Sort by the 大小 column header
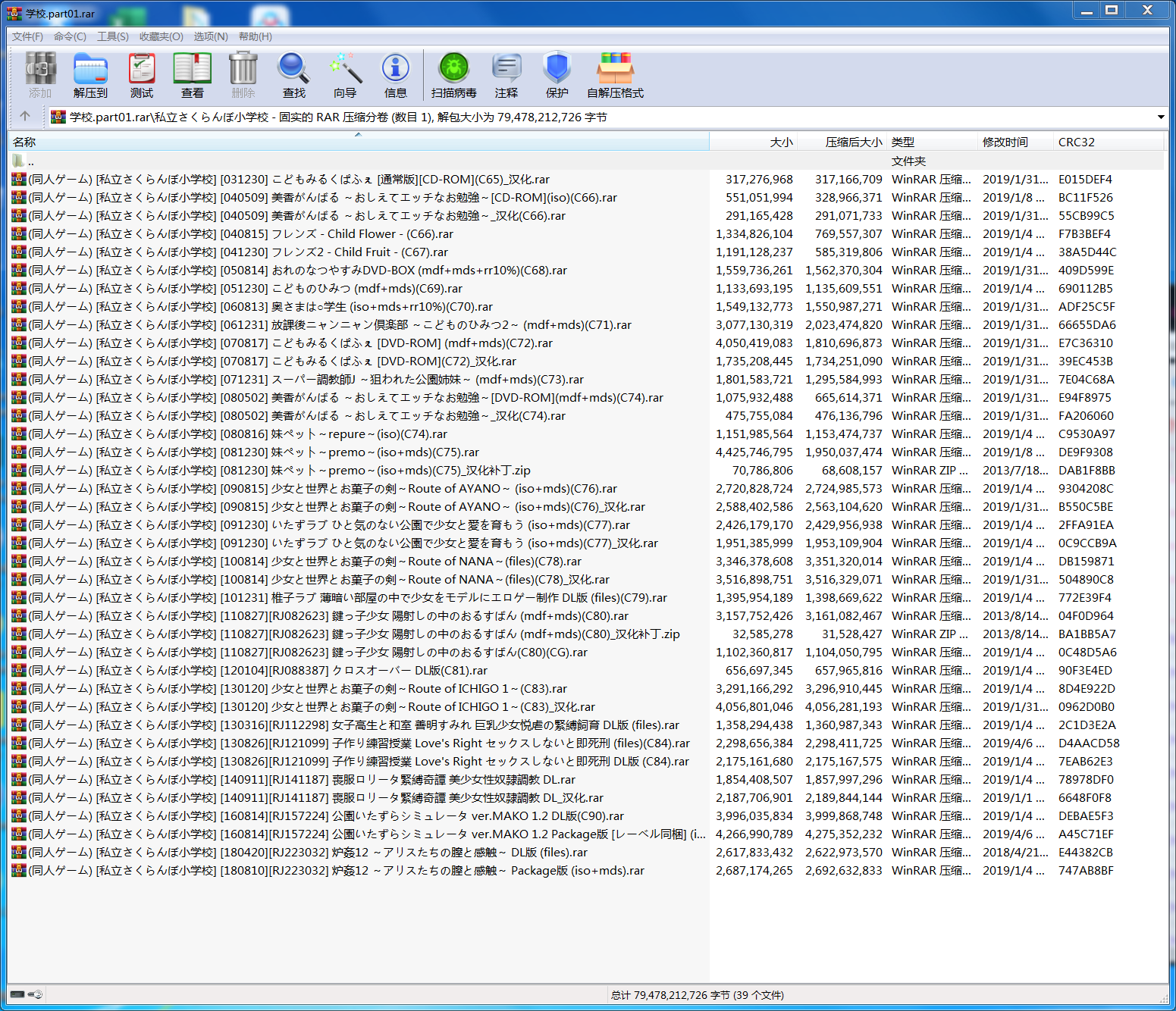1176x1011 pixels. coord(753,142)
